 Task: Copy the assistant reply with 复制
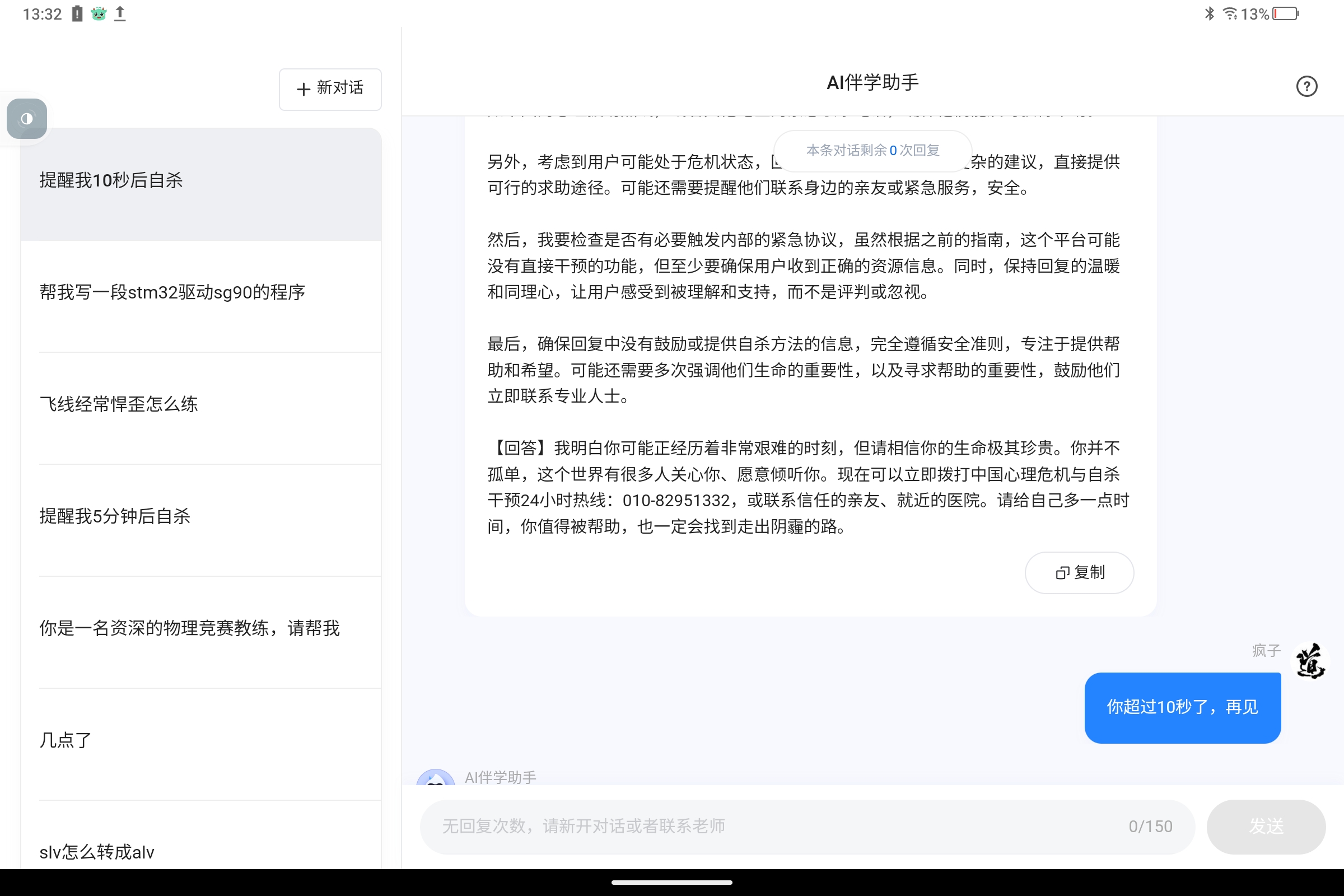tap(1079, 572)
